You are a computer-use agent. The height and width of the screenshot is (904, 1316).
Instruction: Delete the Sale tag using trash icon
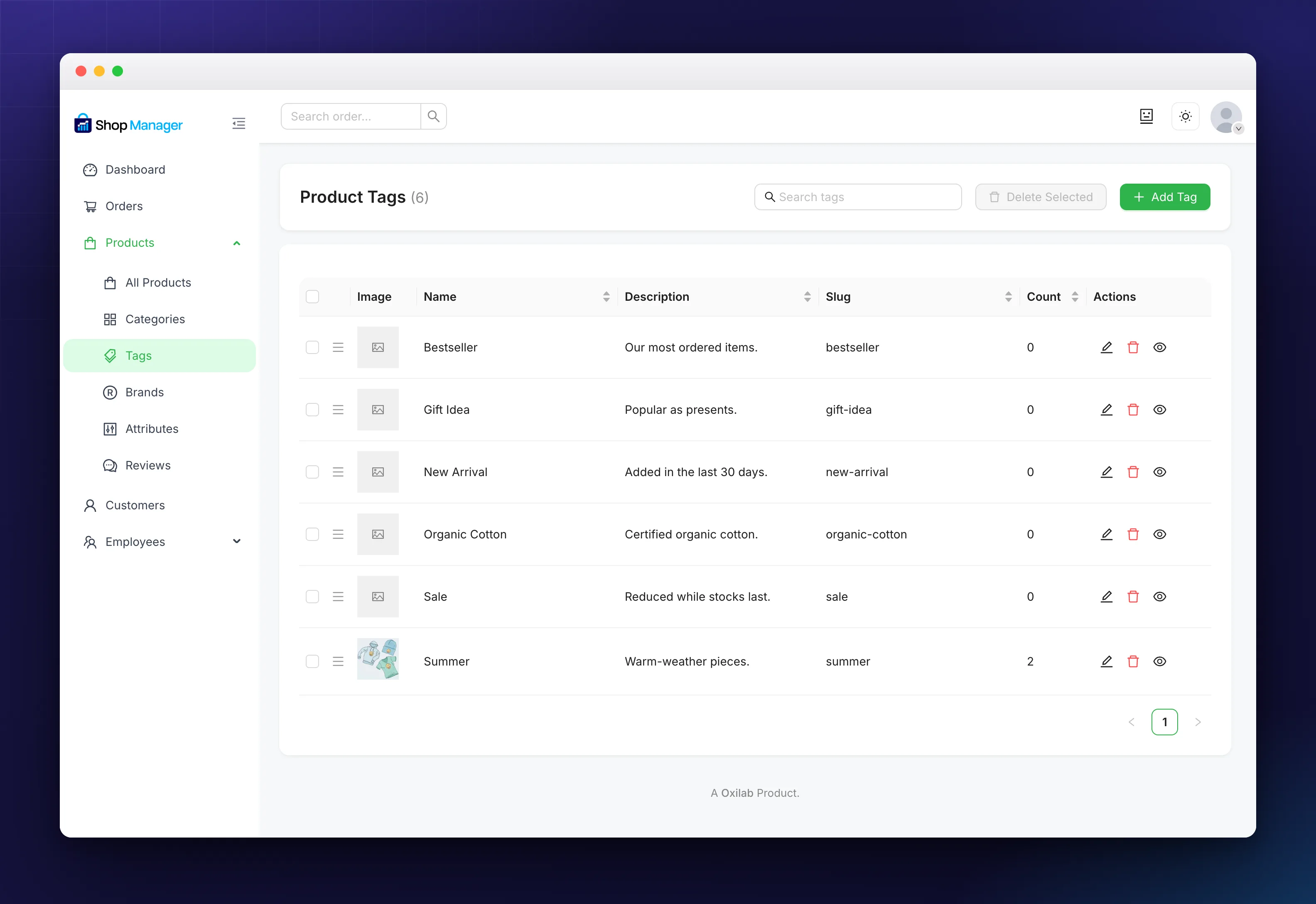[x=1133, y=597]
